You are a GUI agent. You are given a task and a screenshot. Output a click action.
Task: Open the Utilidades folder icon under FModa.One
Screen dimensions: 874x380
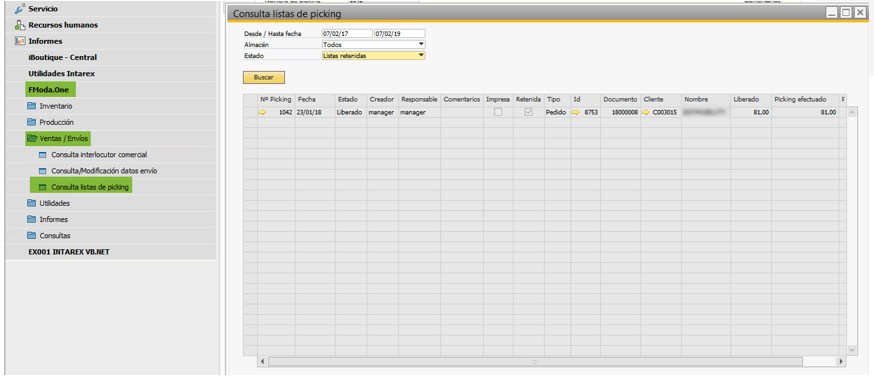point(32,203)
